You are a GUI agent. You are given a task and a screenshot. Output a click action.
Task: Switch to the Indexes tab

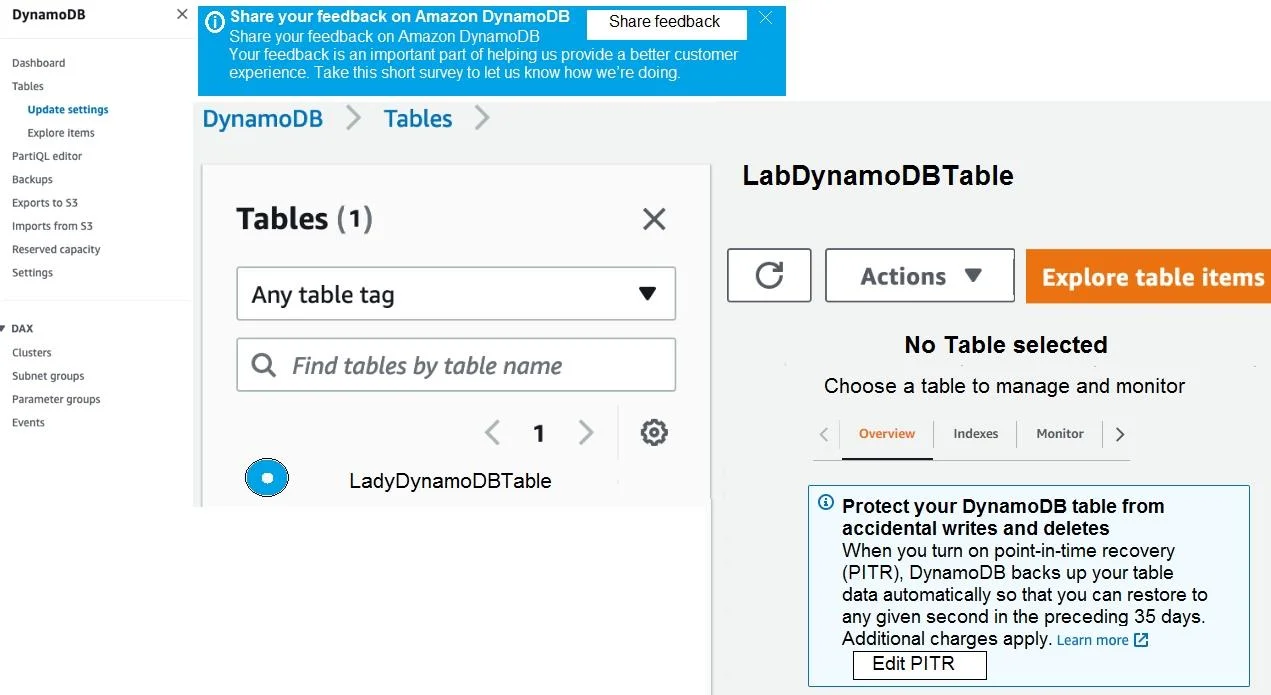point(976,434)
